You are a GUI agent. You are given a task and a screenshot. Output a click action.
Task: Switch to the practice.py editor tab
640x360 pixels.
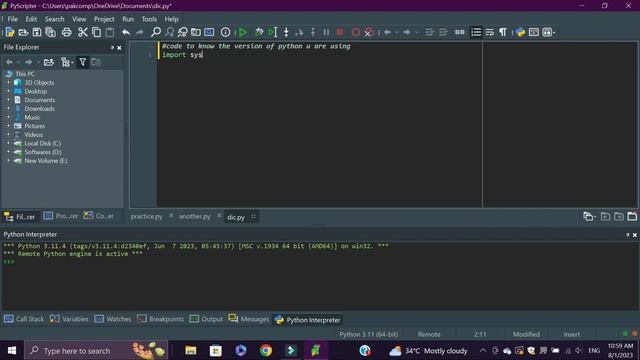point(147,217)
